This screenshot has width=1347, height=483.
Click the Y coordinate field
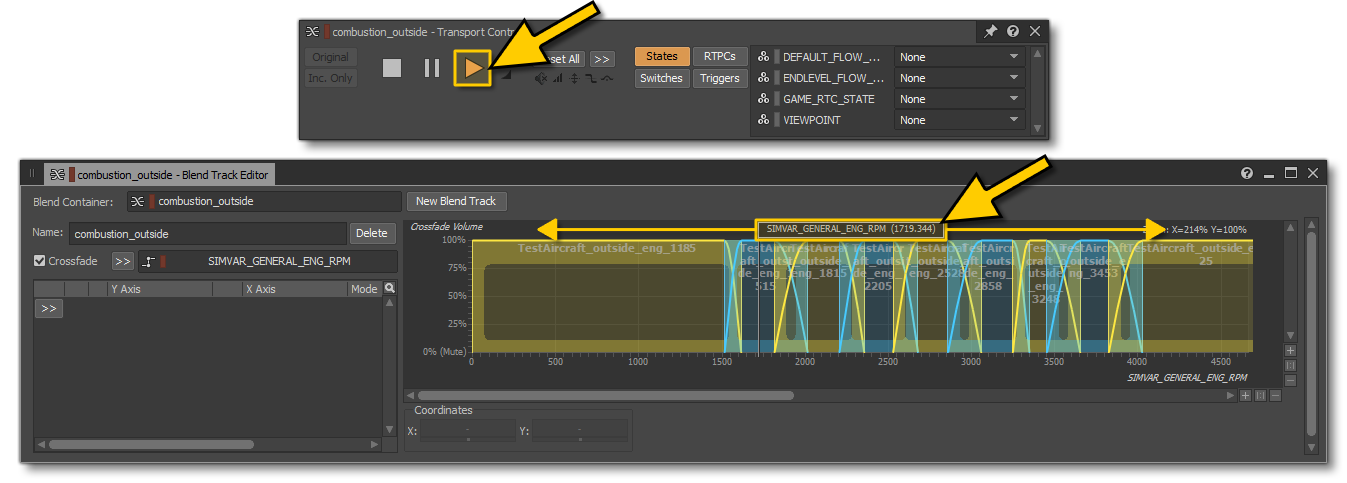[x=580, y=431]
